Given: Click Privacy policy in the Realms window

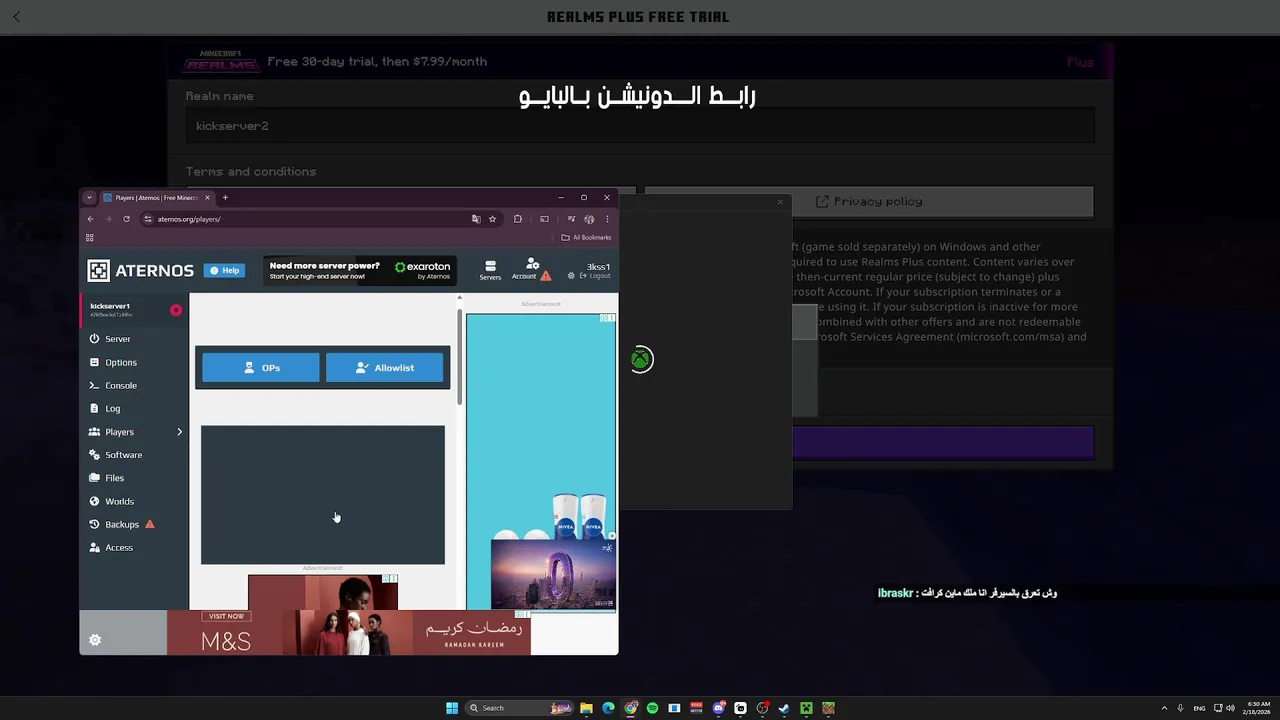Looking at the screenshot, I should 869,201.
